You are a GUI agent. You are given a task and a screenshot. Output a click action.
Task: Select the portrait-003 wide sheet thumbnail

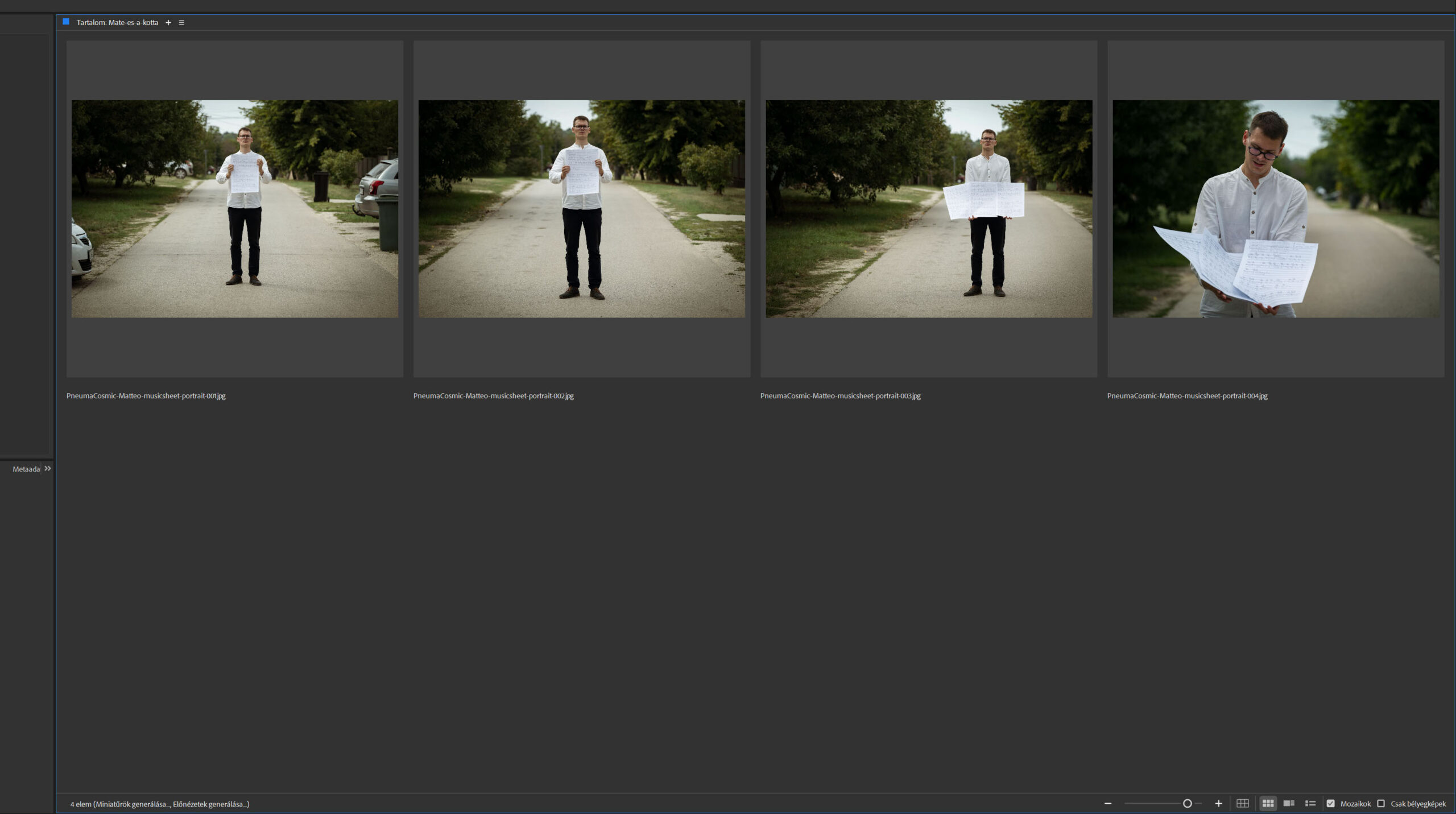928,209
